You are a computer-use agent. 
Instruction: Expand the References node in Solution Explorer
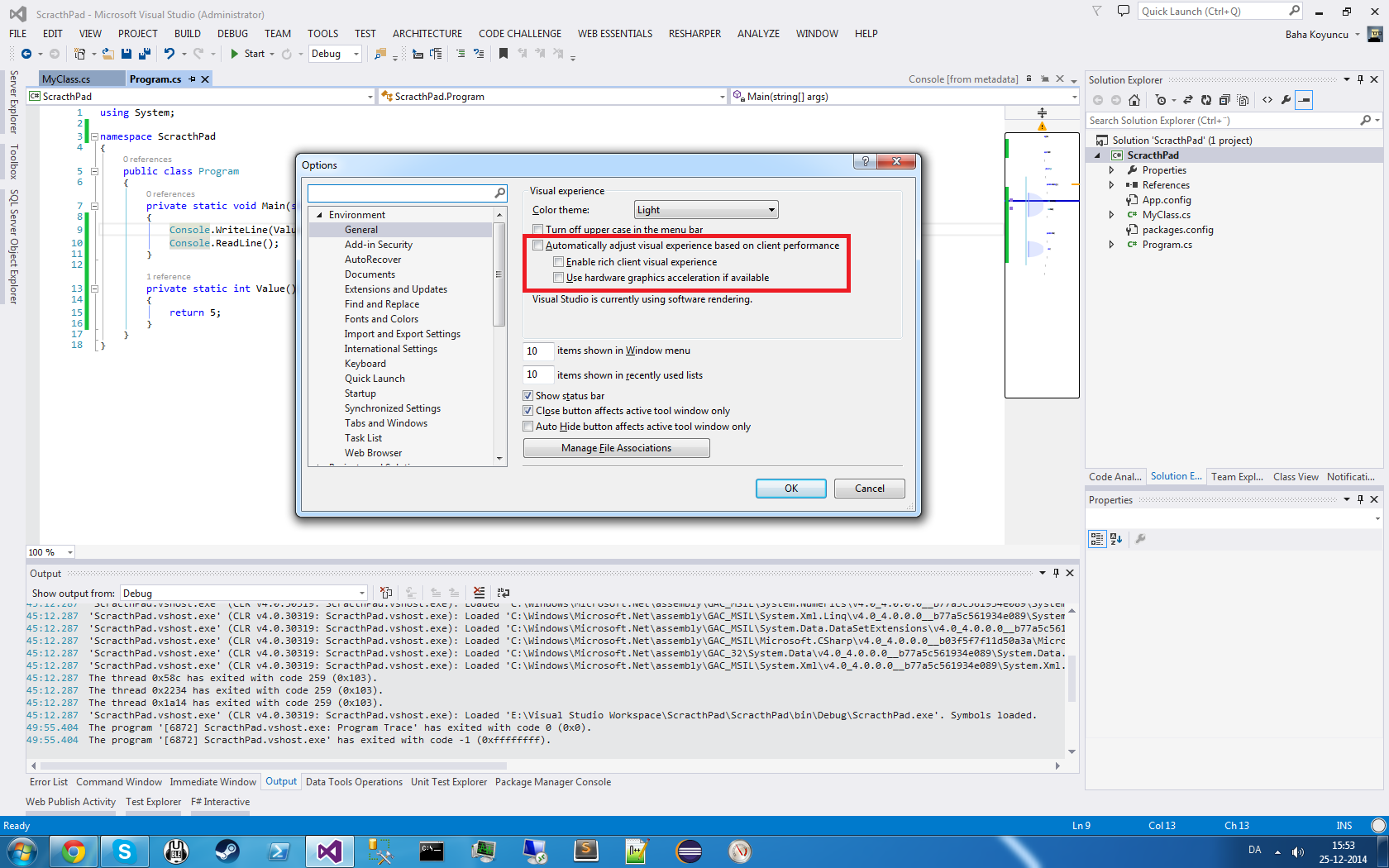pos(1111,184)
